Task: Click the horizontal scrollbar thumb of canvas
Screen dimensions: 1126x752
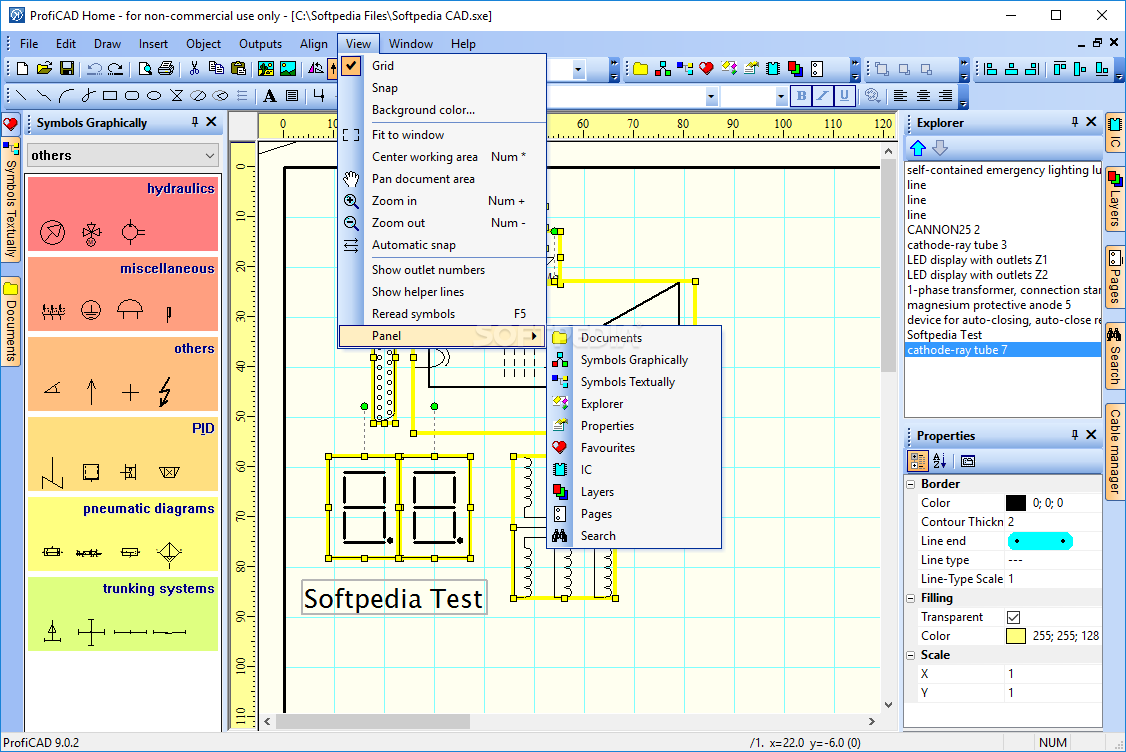Action: pyautogui.click(x=372, y=721)
